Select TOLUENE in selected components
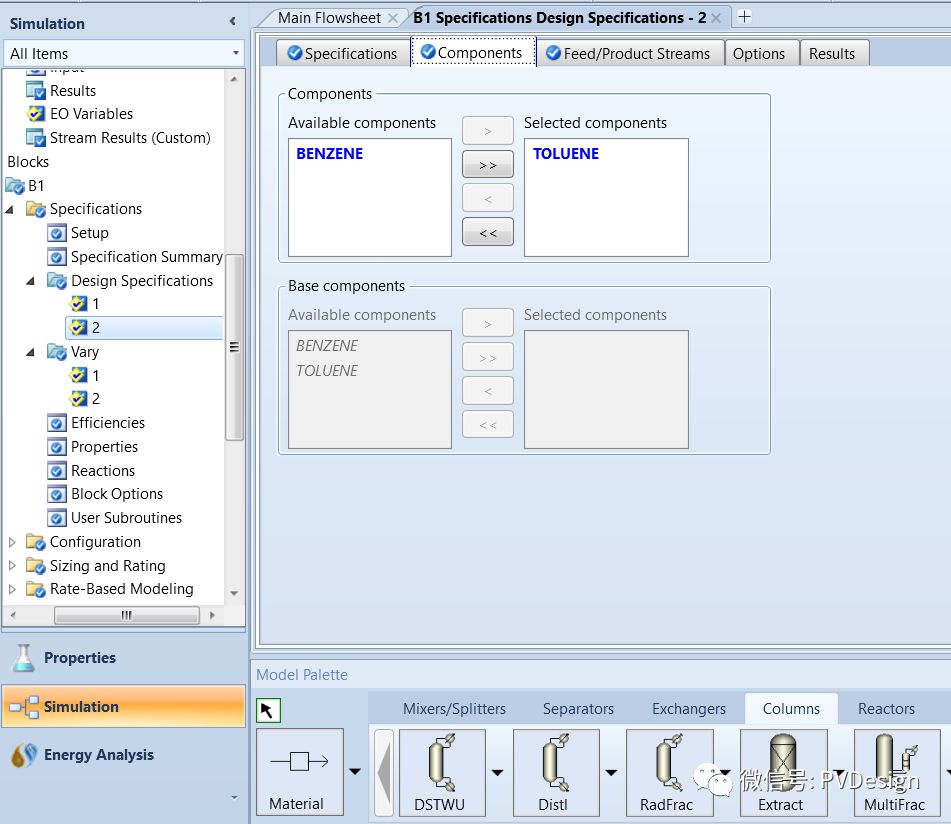 (566, 153)
